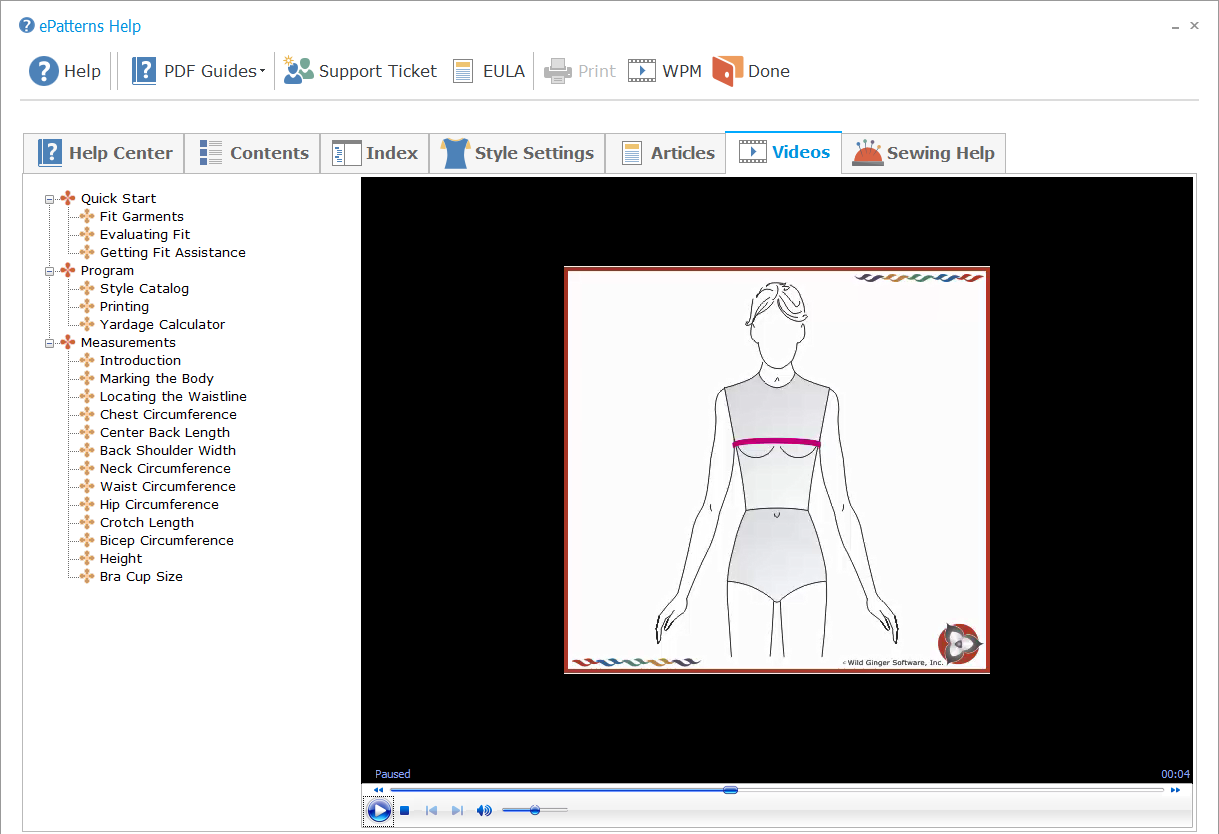Switch to the Sewing Help tab
The width and height of the screenshot is (1219, 834).
(x=923, y=153)
